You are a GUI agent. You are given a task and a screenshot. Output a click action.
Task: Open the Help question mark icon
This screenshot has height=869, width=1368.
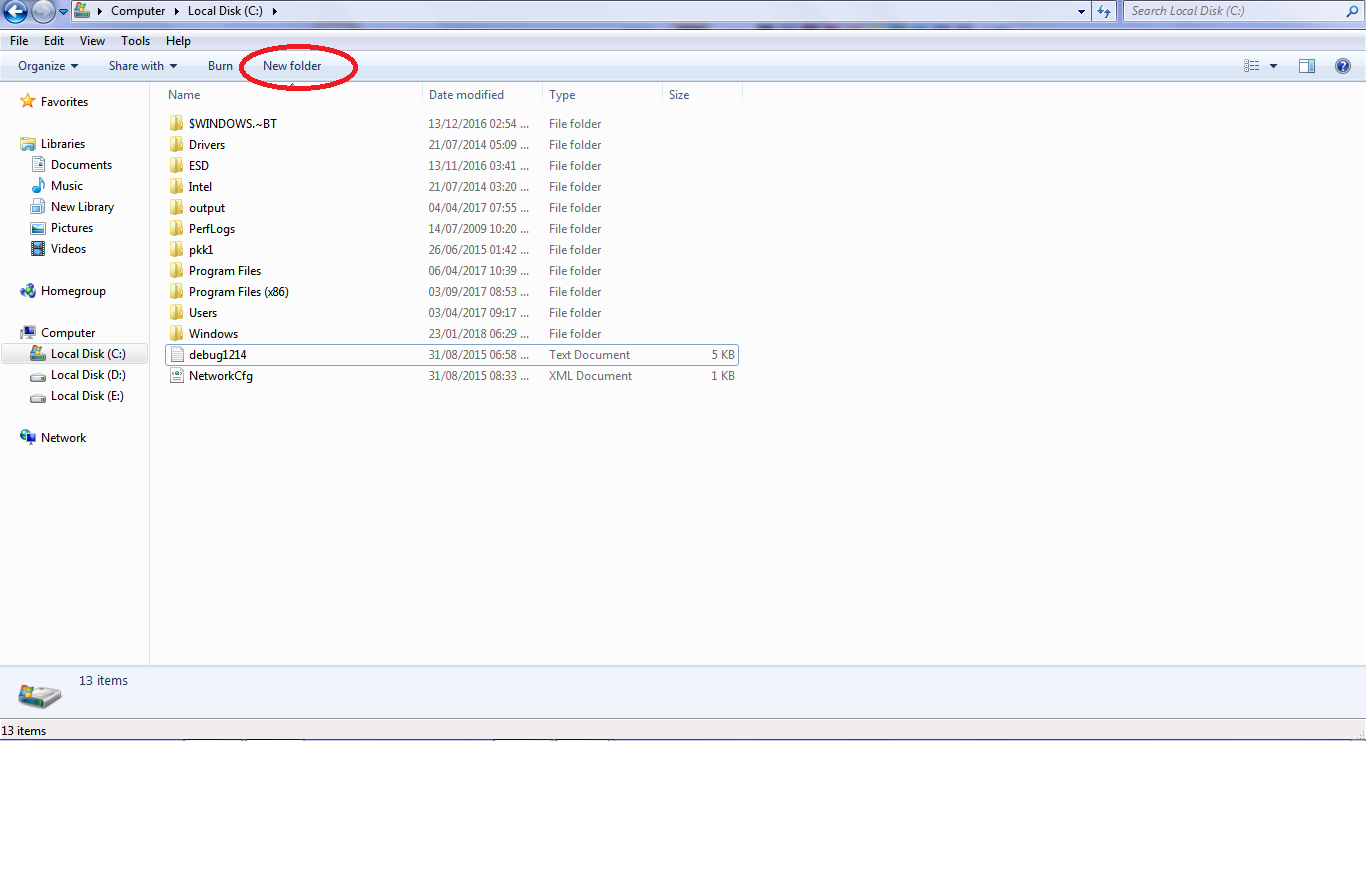coord(1343,65)
